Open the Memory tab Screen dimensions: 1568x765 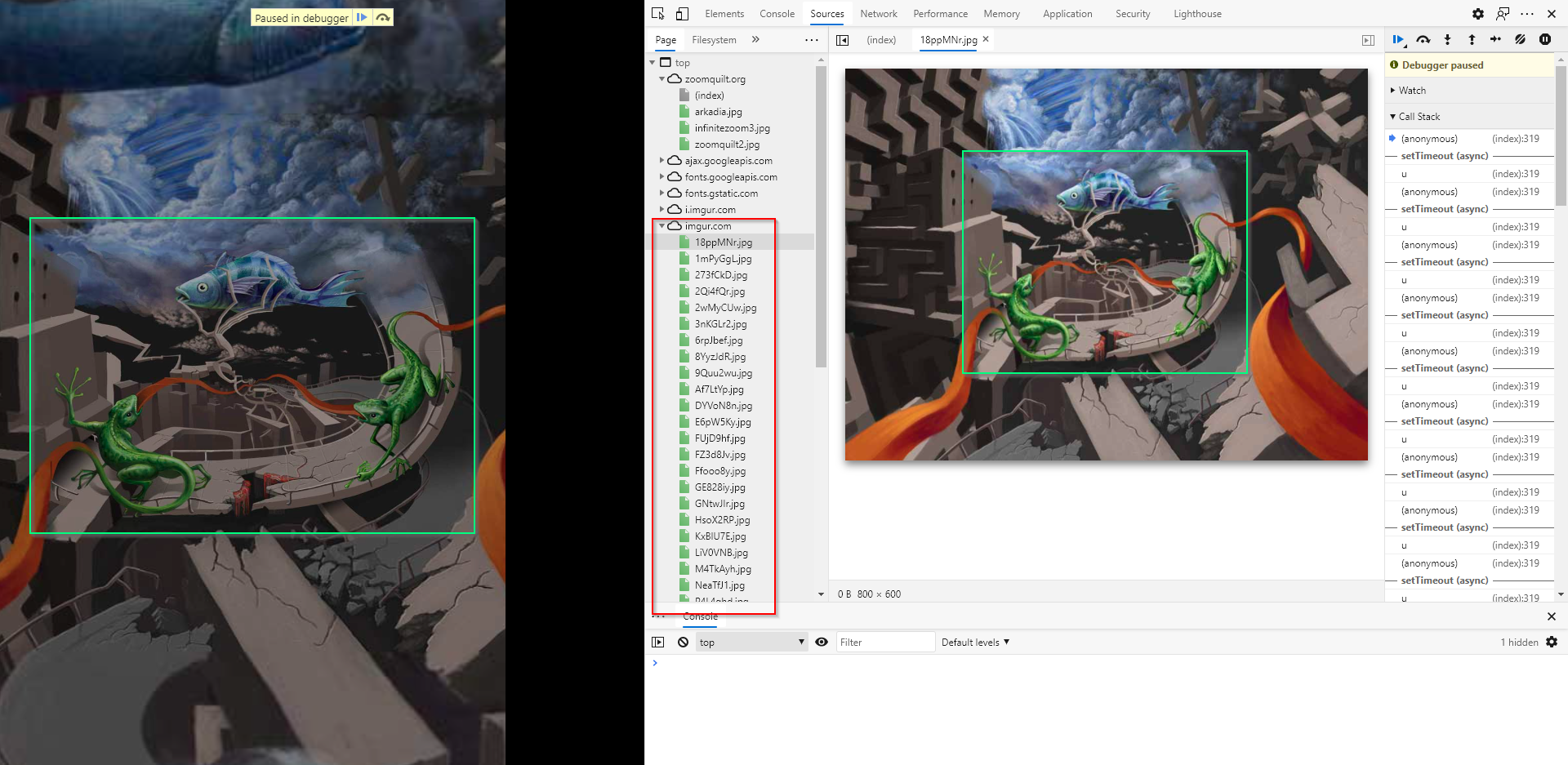[x=1001, y=14]
